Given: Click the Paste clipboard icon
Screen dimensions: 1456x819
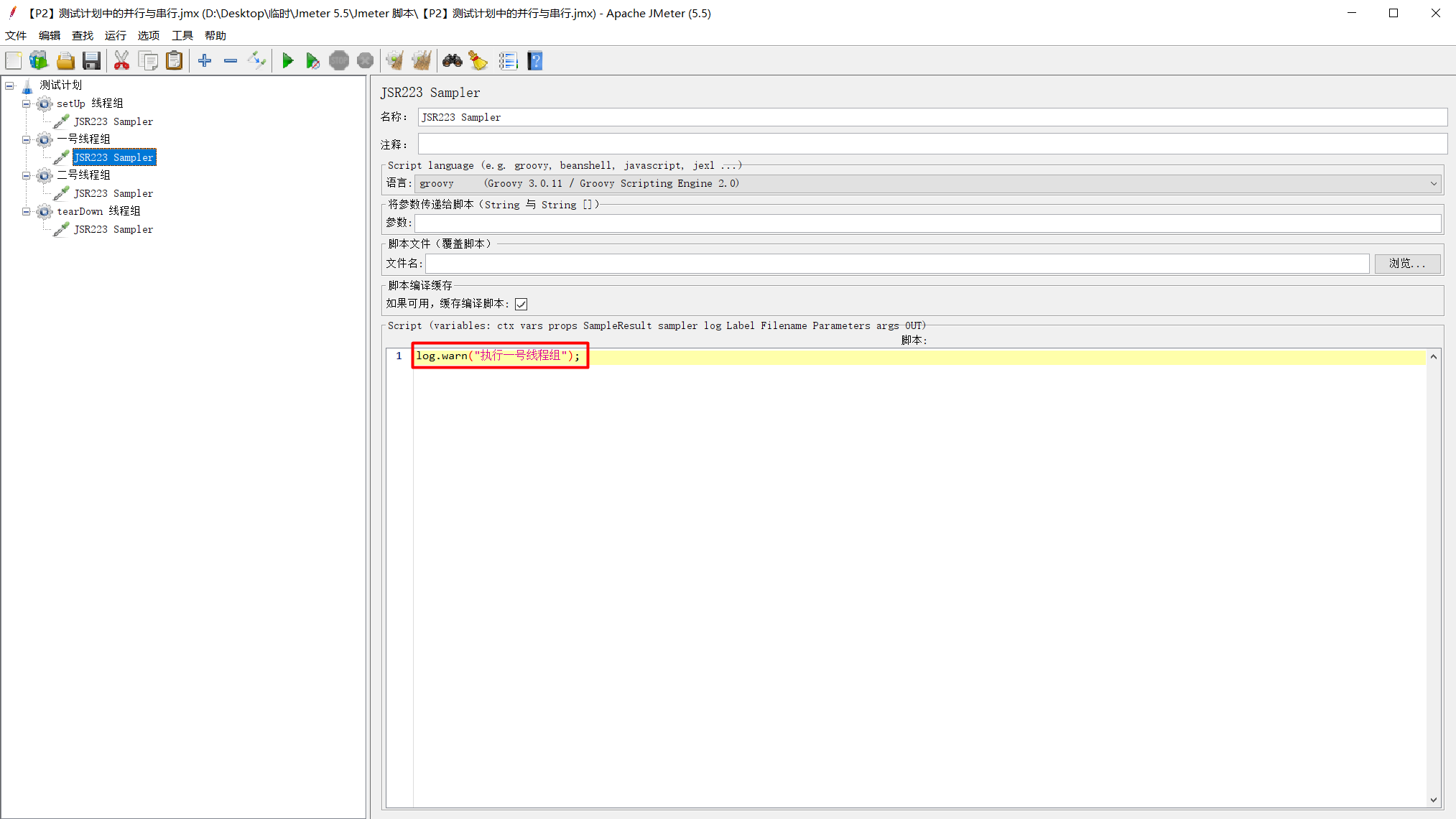Looking at the screenshot, I should point(174,61).
